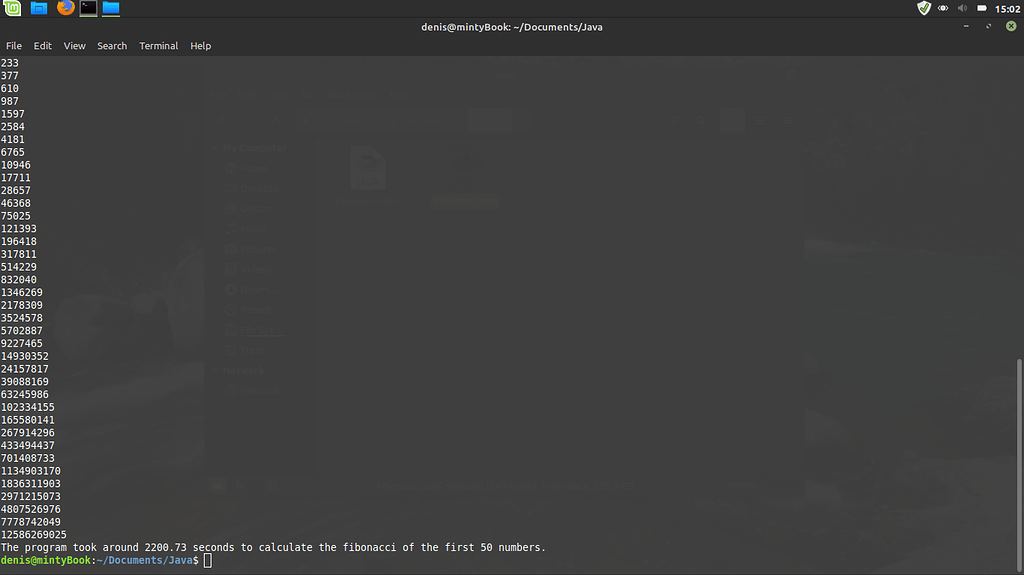Open calendar from the 15:02 clock
1024x575 pixels.
[1006, 8]
